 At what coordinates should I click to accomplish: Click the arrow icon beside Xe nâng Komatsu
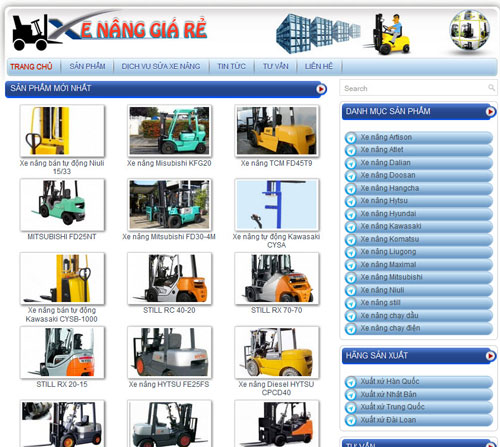(351, 240)
